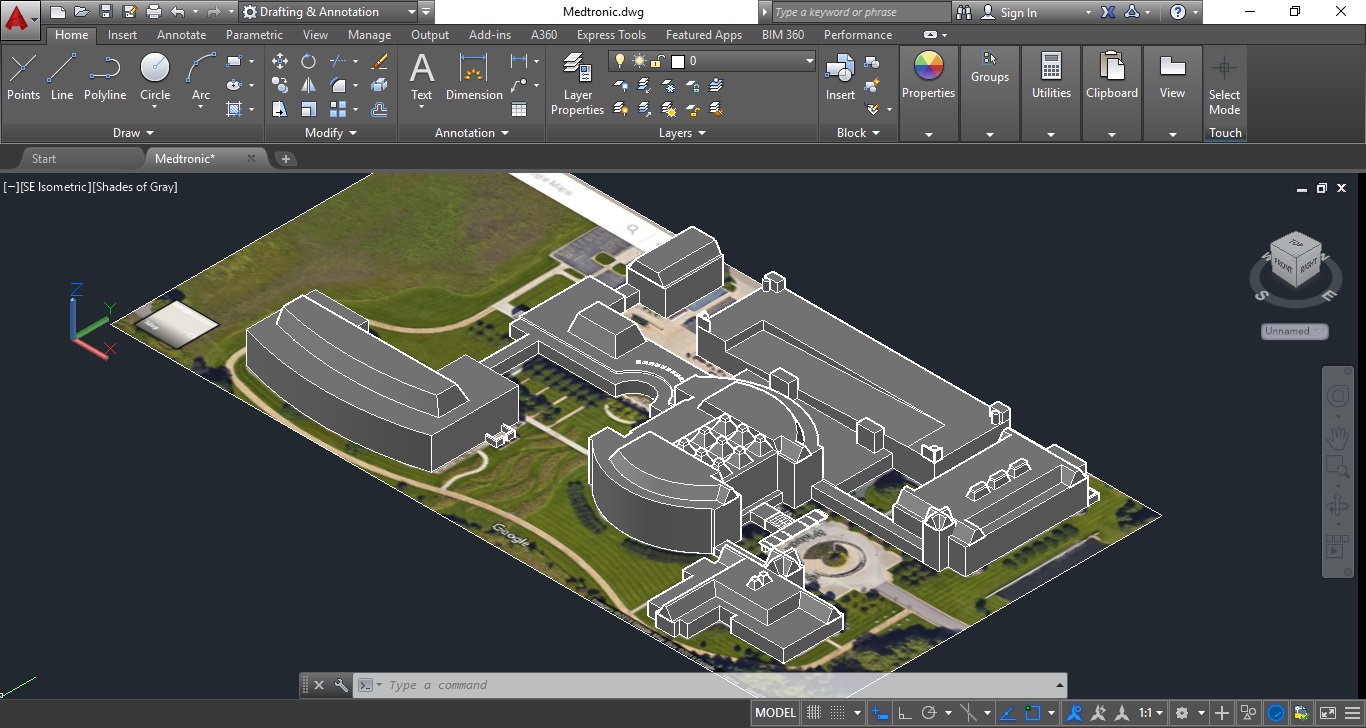Image resolution: width=1366 pixels, height=728 pixels.
Task: Expand the Layers panel dropdown
Action: click(x=682, y=133)
